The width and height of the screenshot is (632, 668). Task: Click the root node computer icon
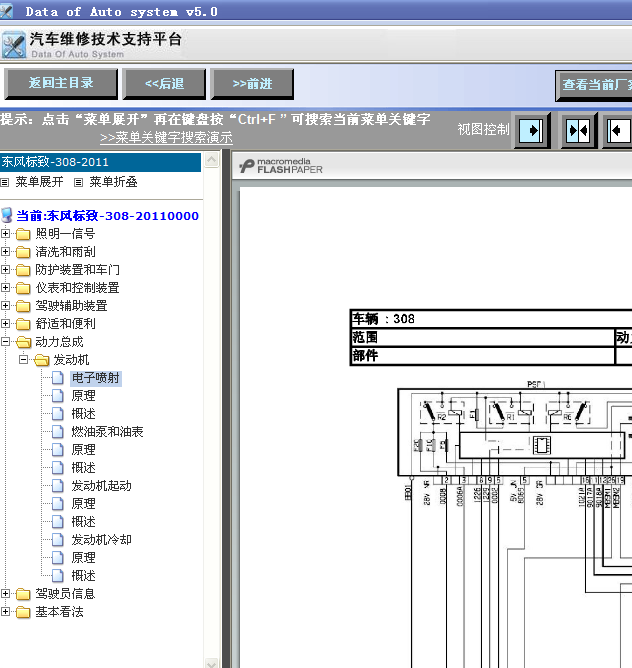pyautogui.click(x=7, y=215)
